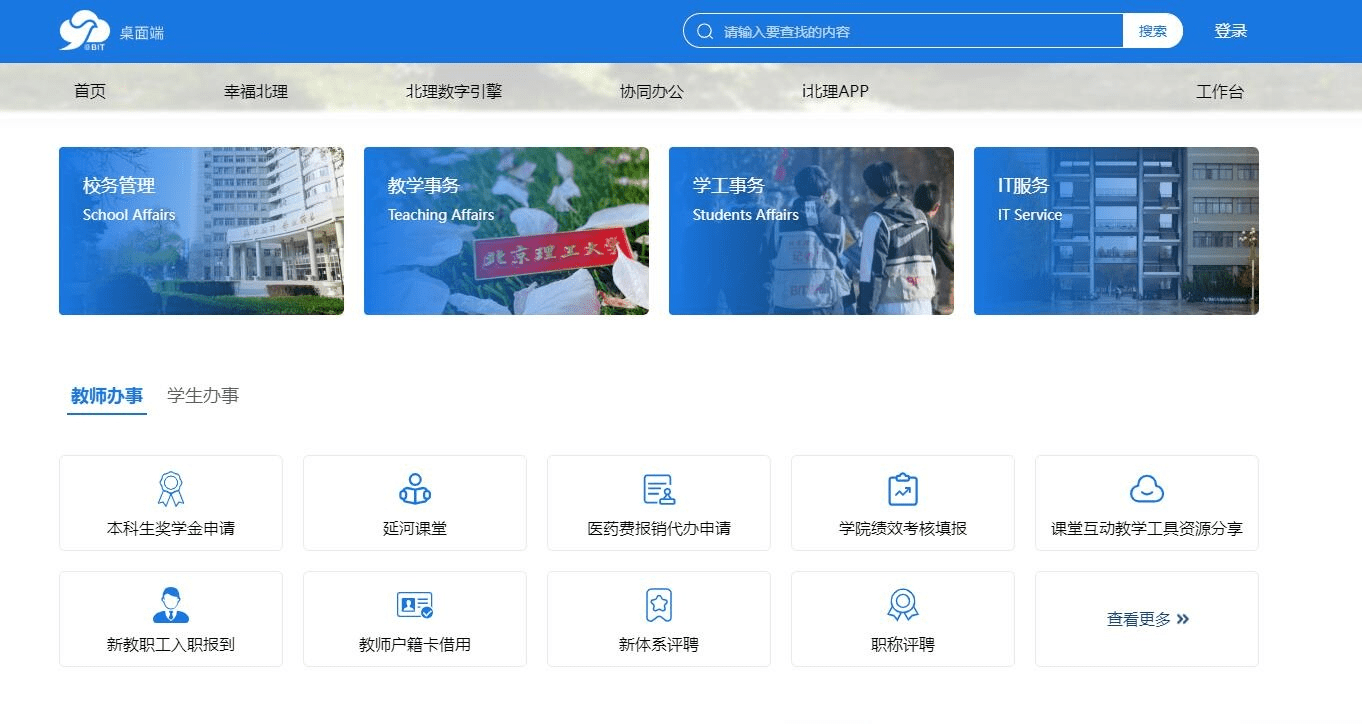The image size is (1362, 724).
Task: Select the 学院绩效考核填报 clipboard icon
Action: 903,489
